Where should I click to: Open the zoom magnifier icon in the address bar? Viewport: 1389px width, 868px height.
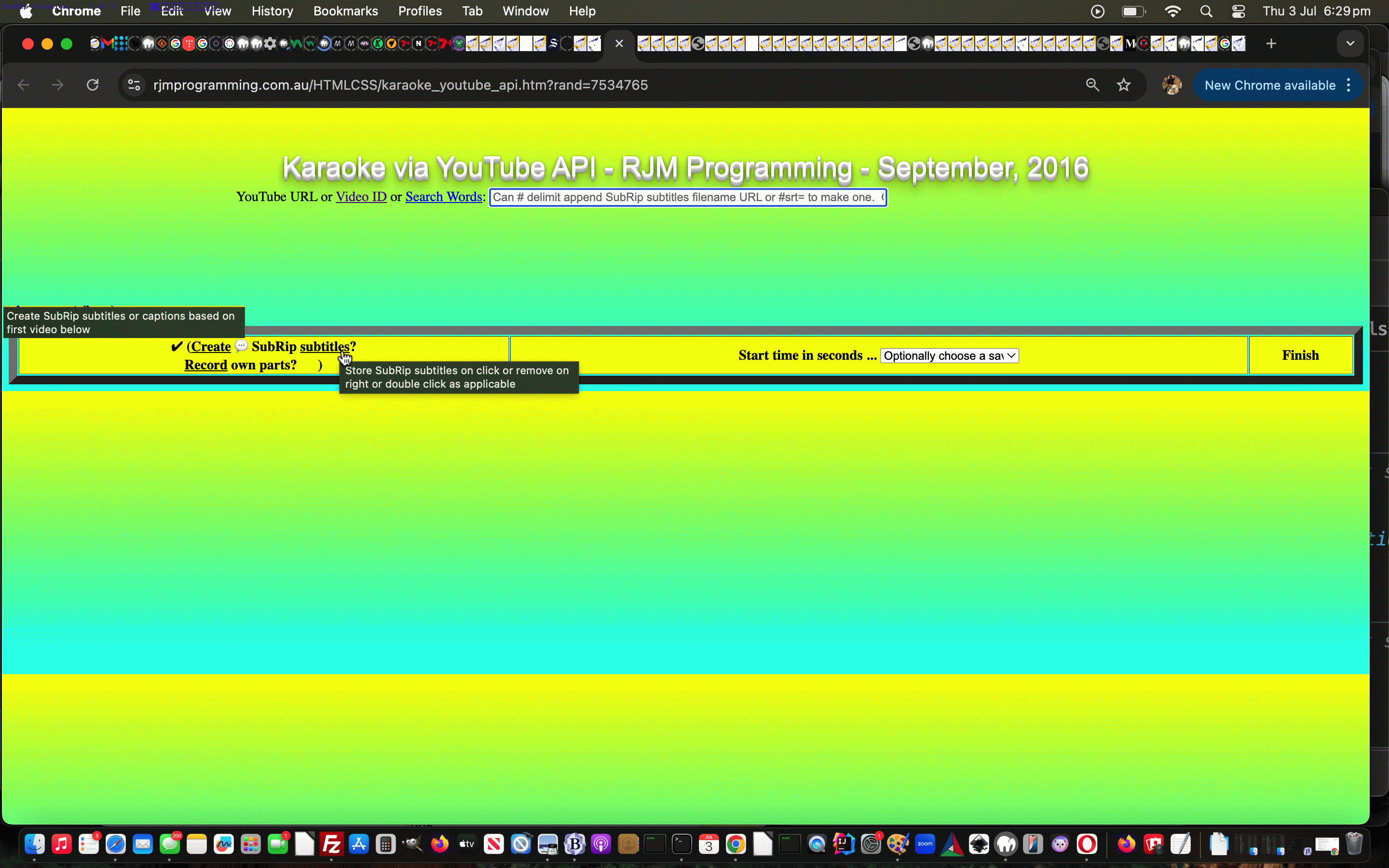click(1092, 85)
